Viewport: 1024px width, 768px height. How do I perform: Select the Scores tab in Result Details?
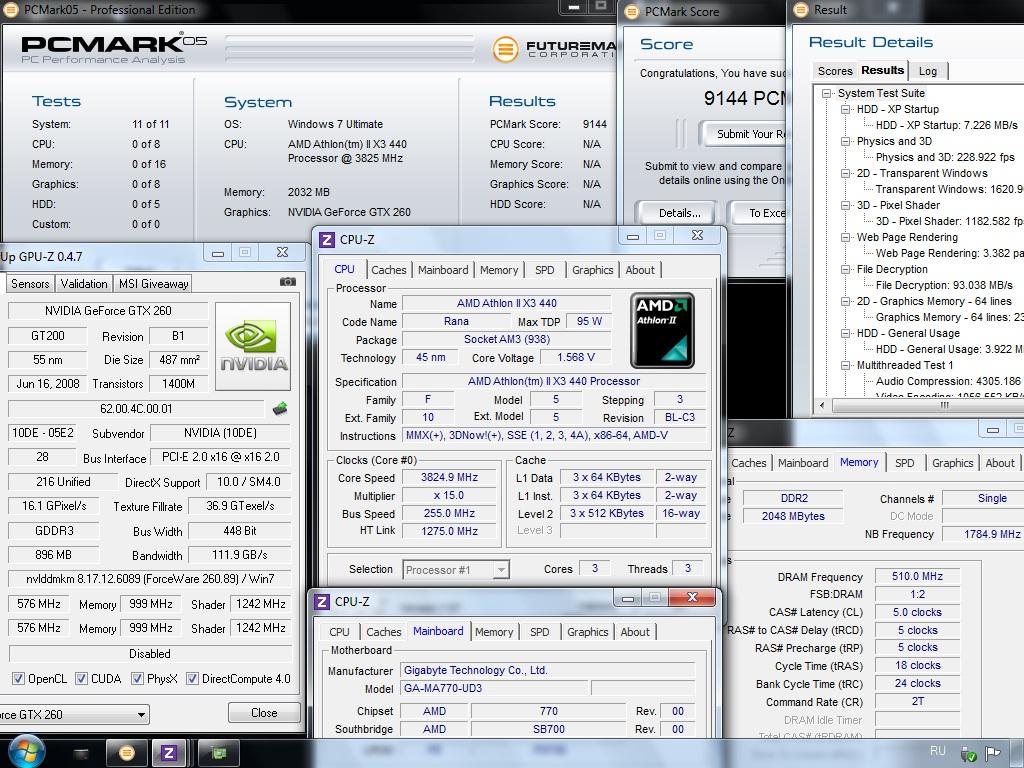point(835,71)
